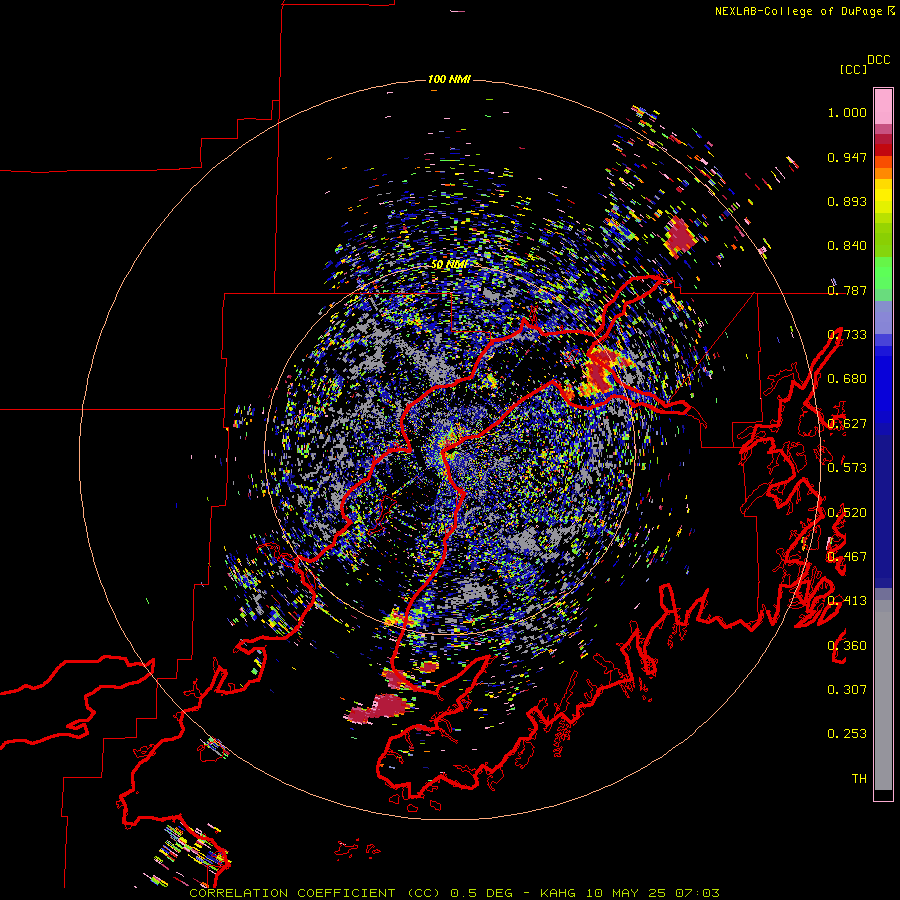Select the 0.413 scale value

(847, 600)
